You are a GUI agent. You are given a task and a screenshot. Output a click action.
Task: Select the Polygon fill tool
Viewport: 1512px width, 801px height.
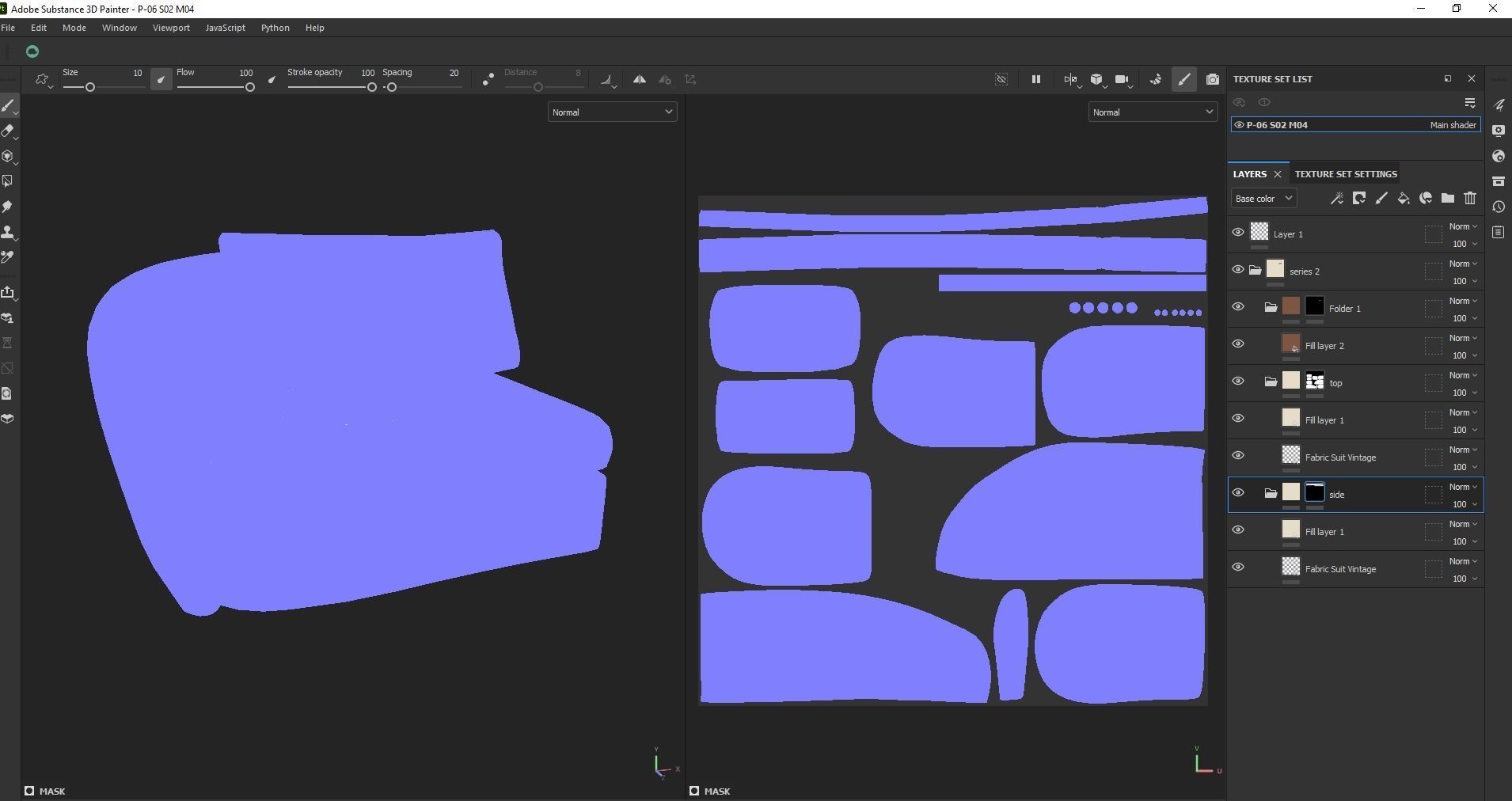pos(8,181)
